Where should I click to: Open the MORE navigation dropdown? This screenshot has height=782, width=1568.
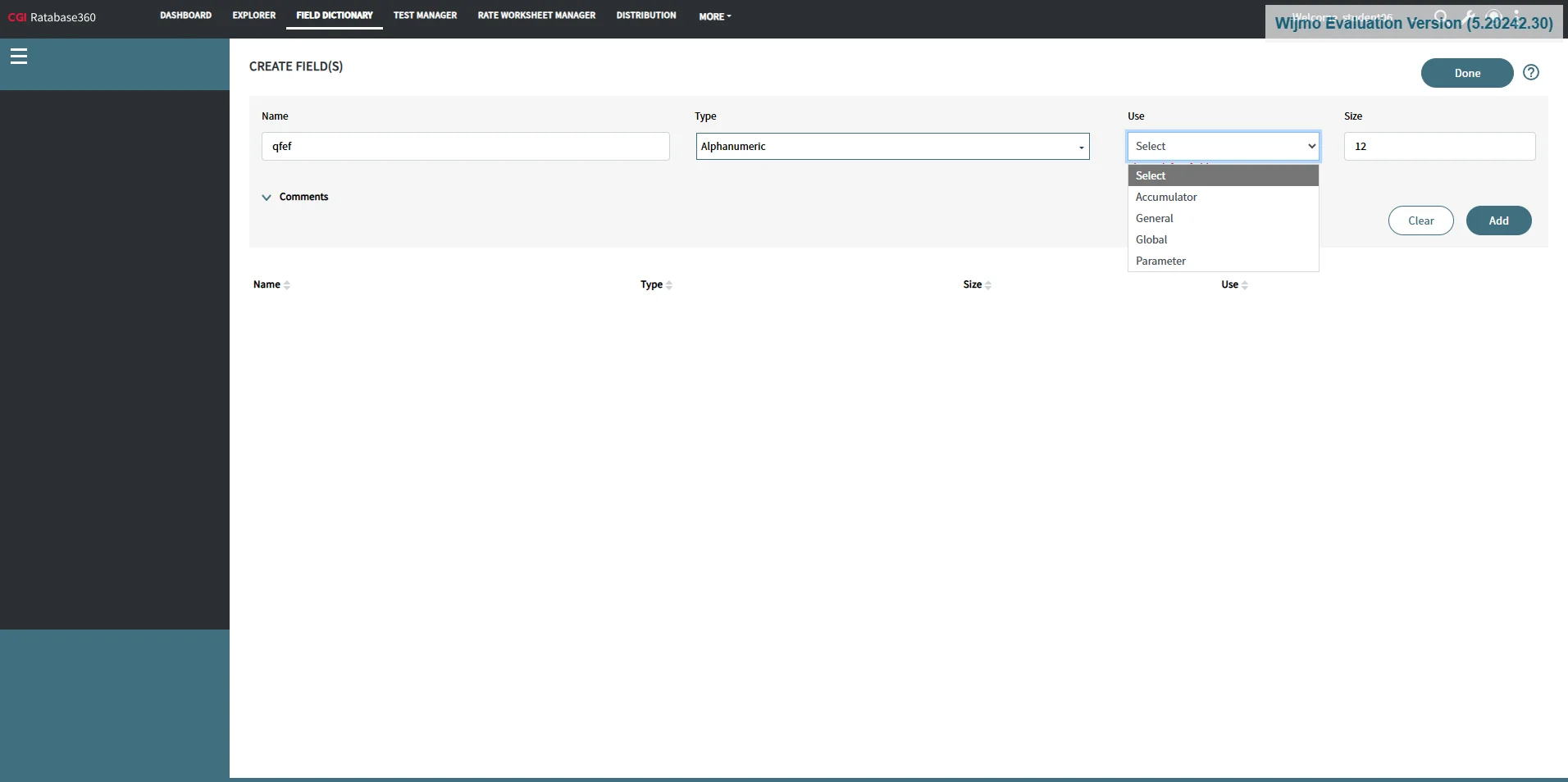(713, 16)
